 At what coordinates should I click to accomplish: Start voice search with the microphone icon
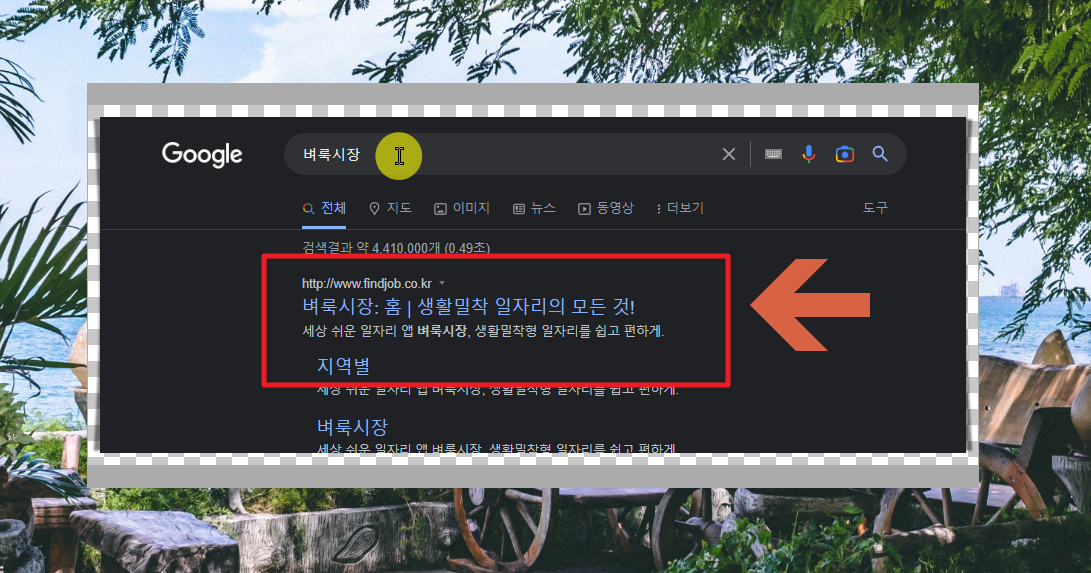click(x=809, y=154)
